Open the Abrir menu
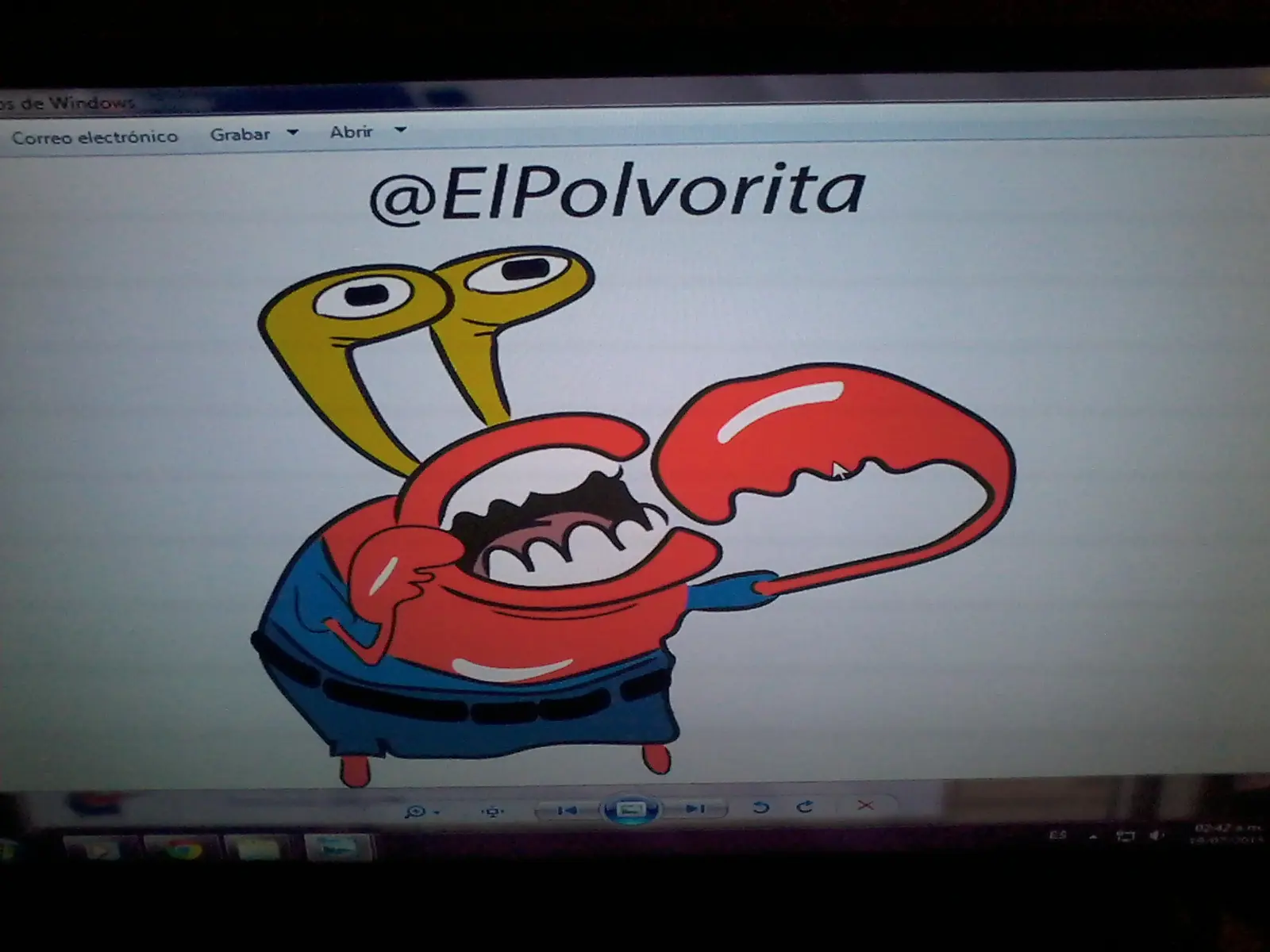1270x952 pixels. click(x=351, y=132)
